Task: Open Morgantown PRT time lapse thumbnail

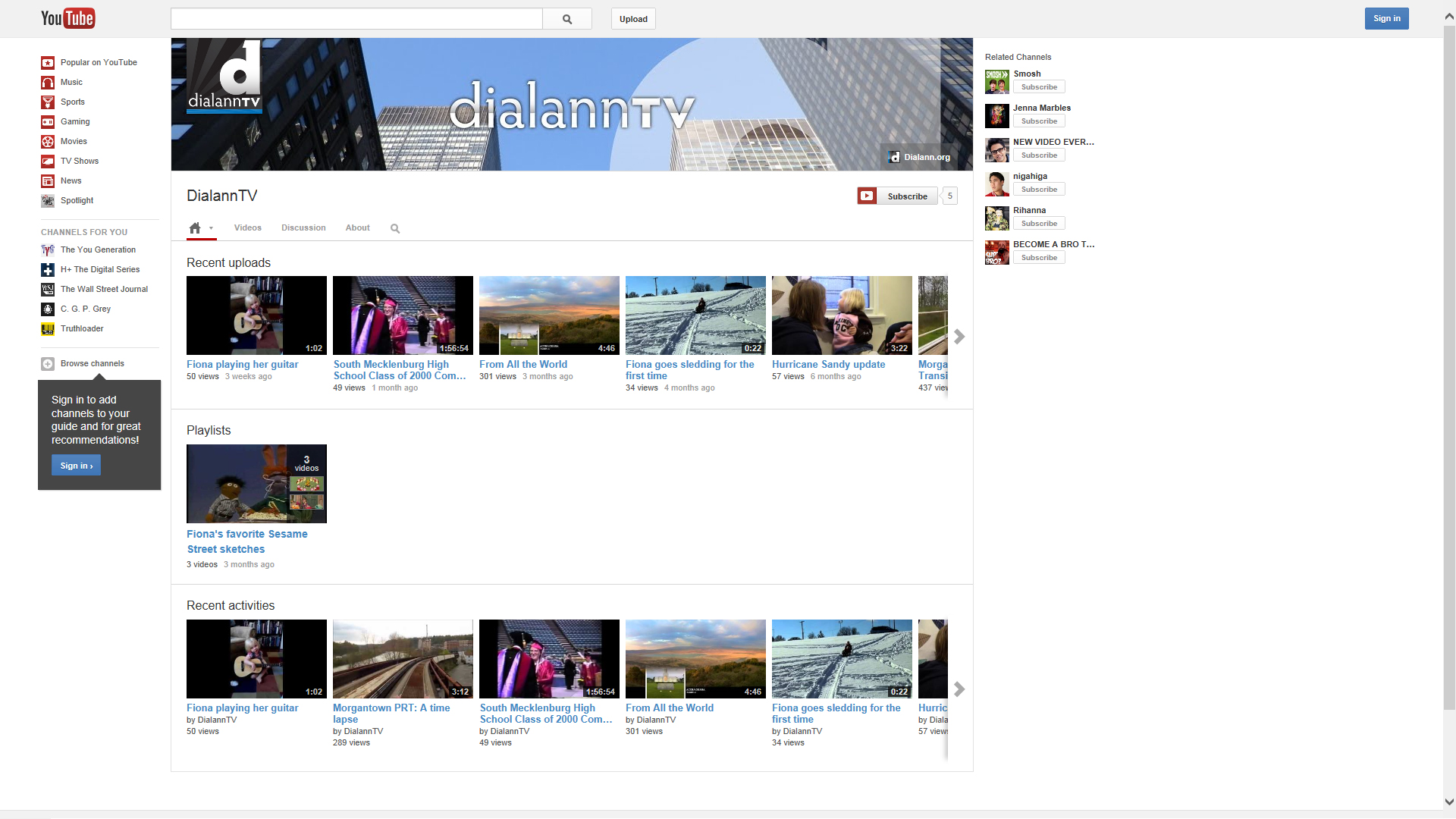Action: [403, 659]
